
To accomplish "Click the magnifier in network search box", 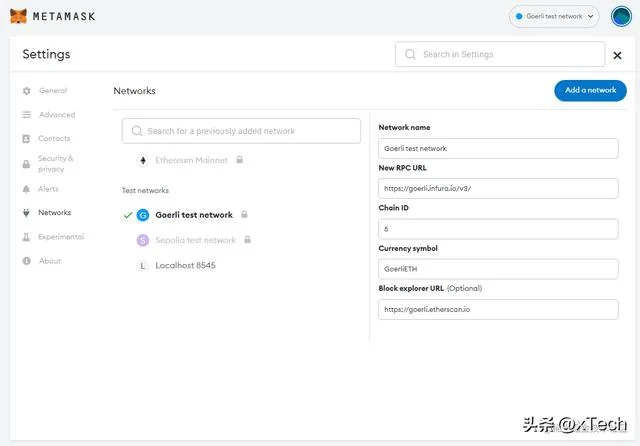I will tap(137, 131).
